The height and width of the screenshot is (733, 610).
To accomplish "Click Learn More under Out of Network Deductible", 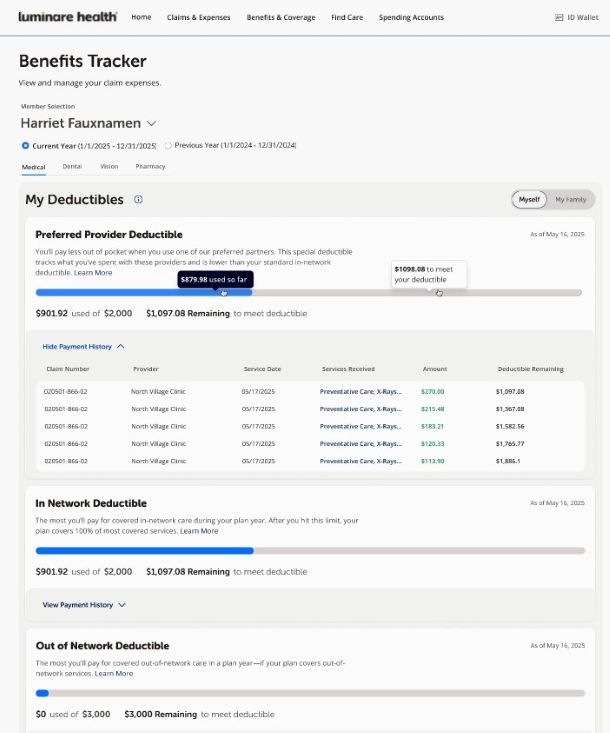I will click(114, 674).
